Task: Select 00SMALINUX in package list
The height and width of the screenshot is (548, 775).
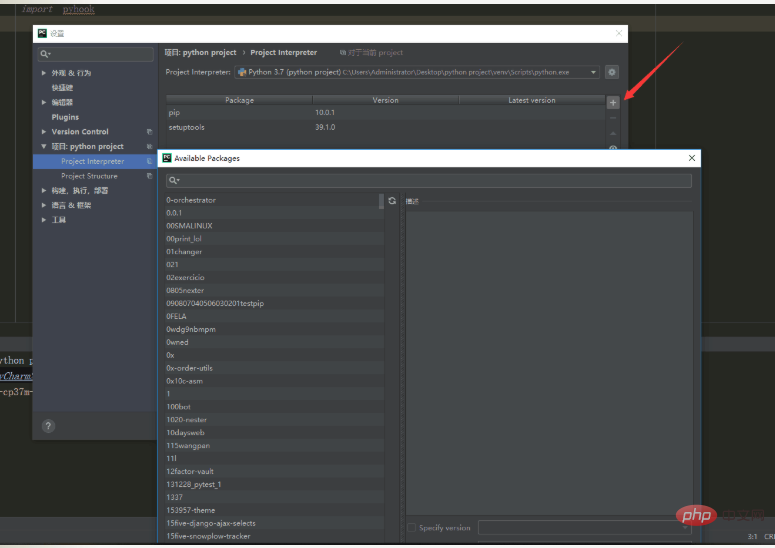Action: (x=274, y=226)
